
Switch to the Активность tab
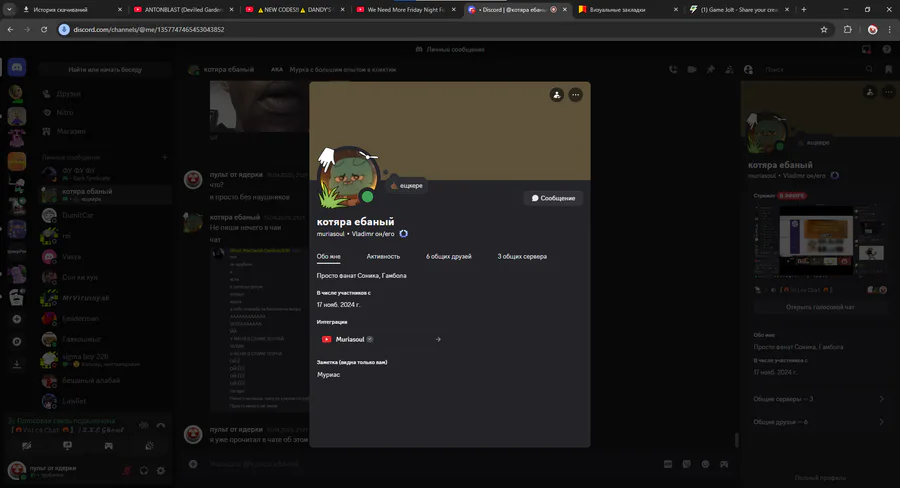coord(383,257)
